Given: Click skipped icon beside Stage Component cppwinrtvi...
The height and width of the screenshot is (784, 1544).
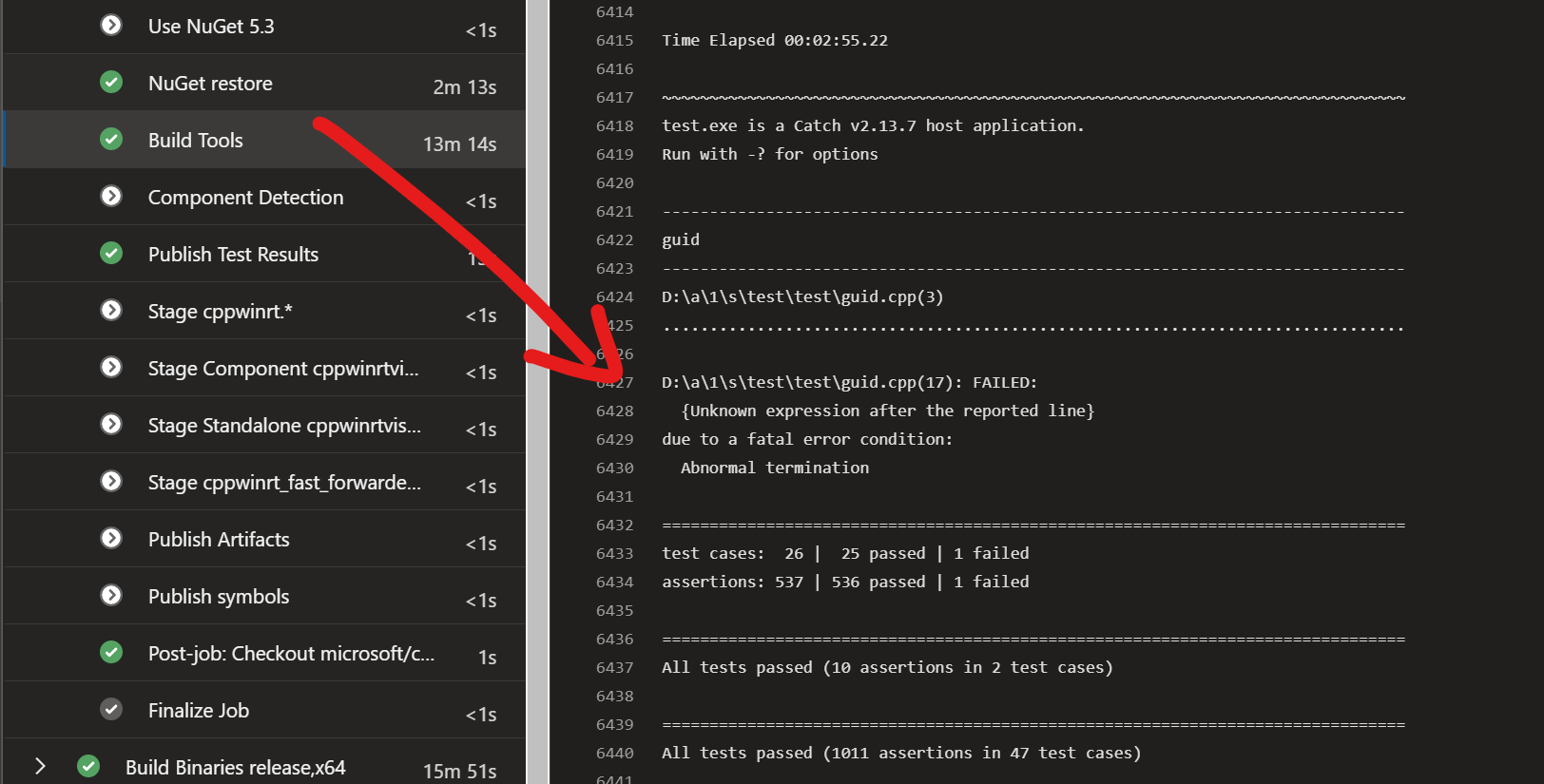Looking at the screenshot, I should (x=111, y=367).
